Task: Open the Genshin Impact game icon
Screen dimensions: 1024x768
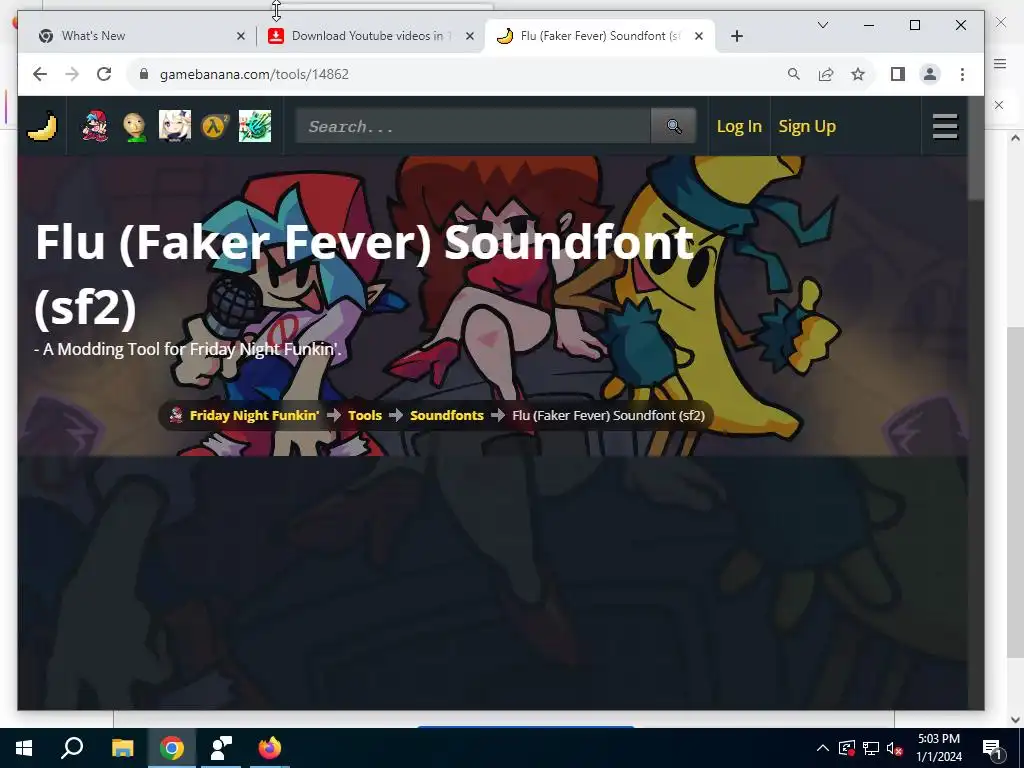Action: pos(175,126)
